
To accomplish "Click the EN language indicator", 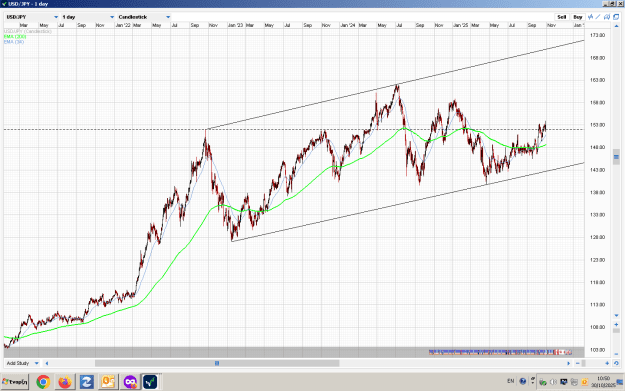I will (511, 381).
